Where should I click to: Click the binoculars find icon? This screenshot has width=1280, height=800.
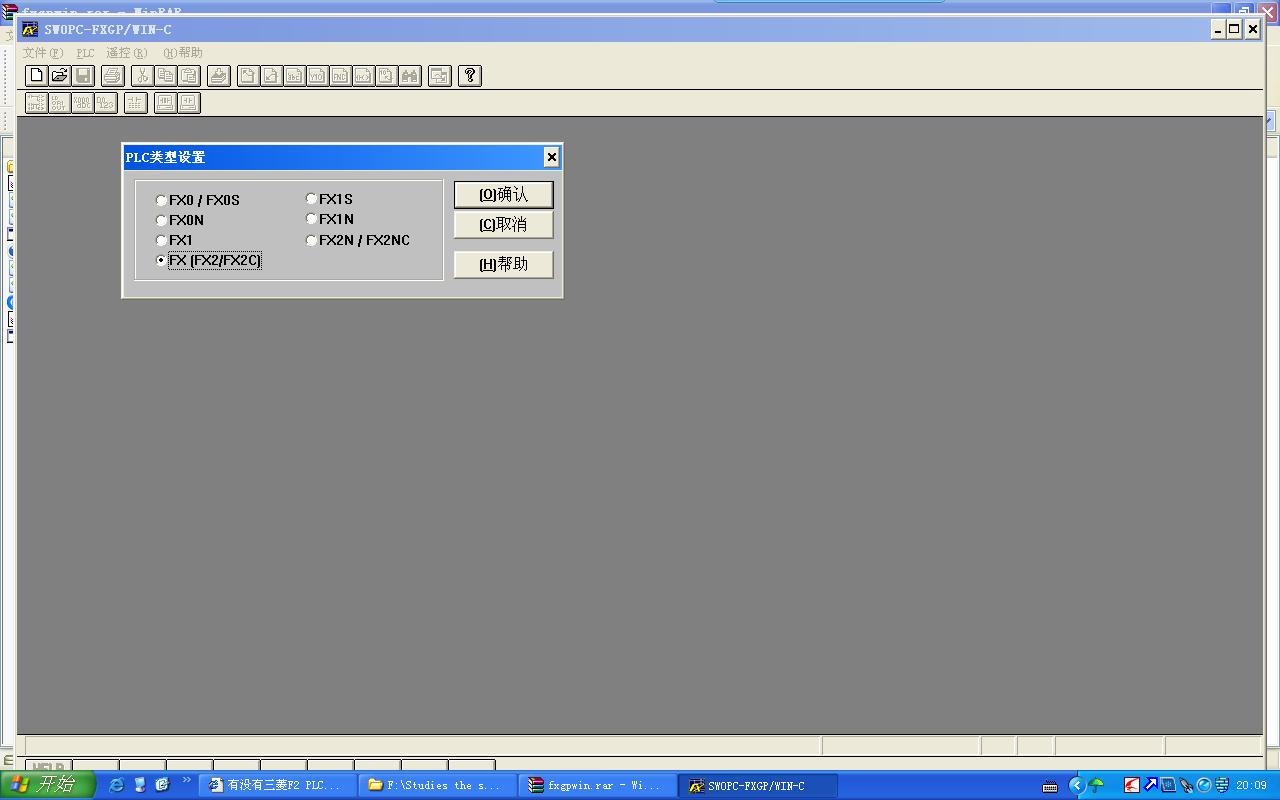click(x=410, y=76)
